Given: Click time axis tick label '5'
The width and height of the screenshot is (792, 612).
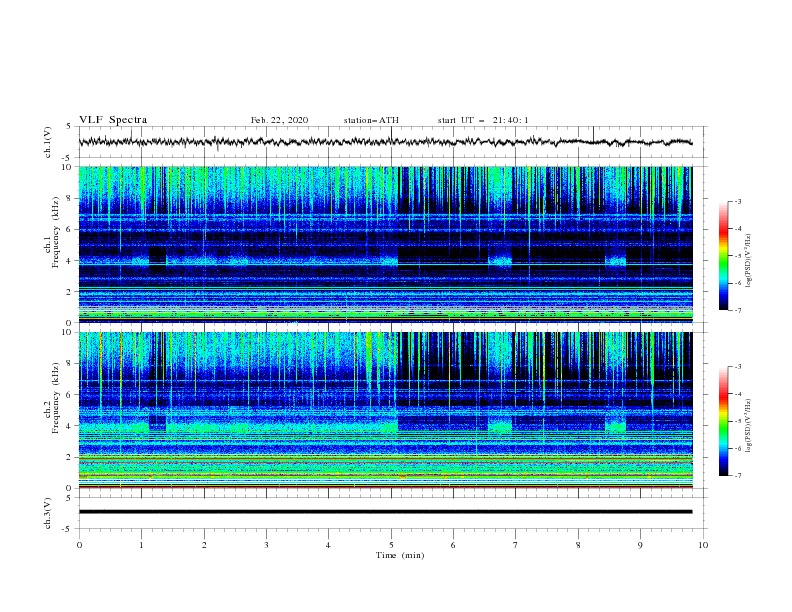Looking at the screenshot, I should tap(391, 545).
